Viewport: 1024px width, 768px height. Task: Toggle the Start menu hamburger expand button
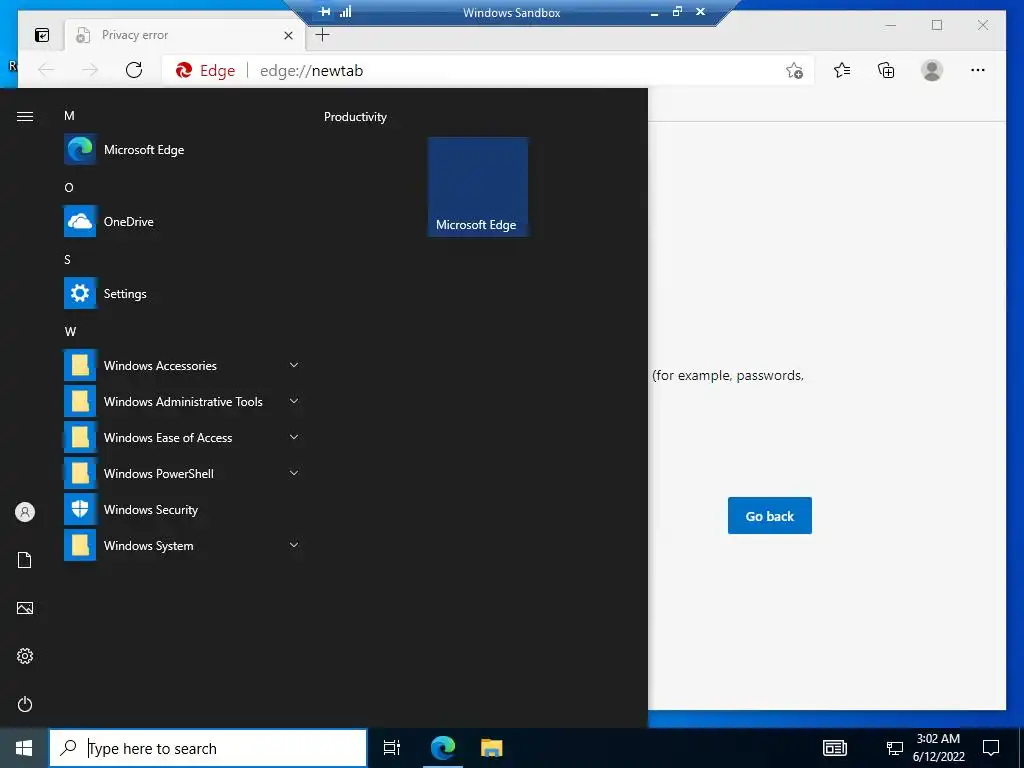[25, 116]
